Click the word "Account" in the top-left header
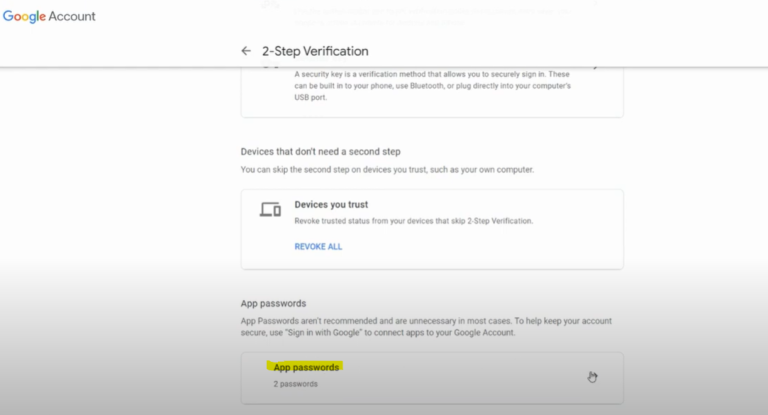768x415 pixels. click(x=73, y=17)
